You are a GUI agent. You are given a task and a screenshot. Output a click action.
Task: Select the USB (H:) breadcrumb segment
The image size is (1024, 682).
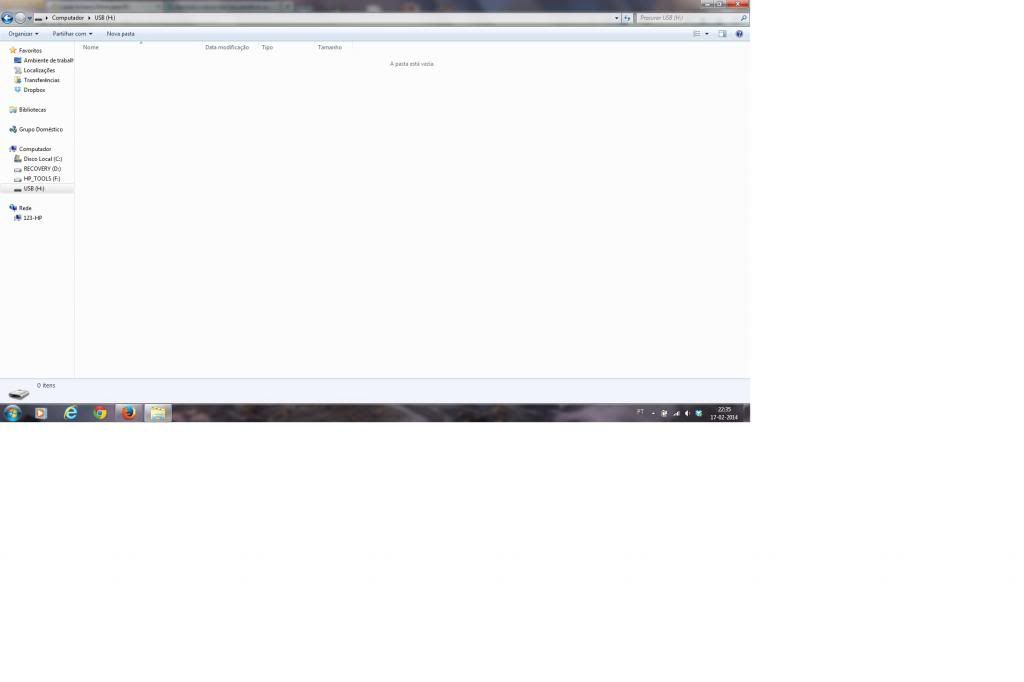pos(104,18)
